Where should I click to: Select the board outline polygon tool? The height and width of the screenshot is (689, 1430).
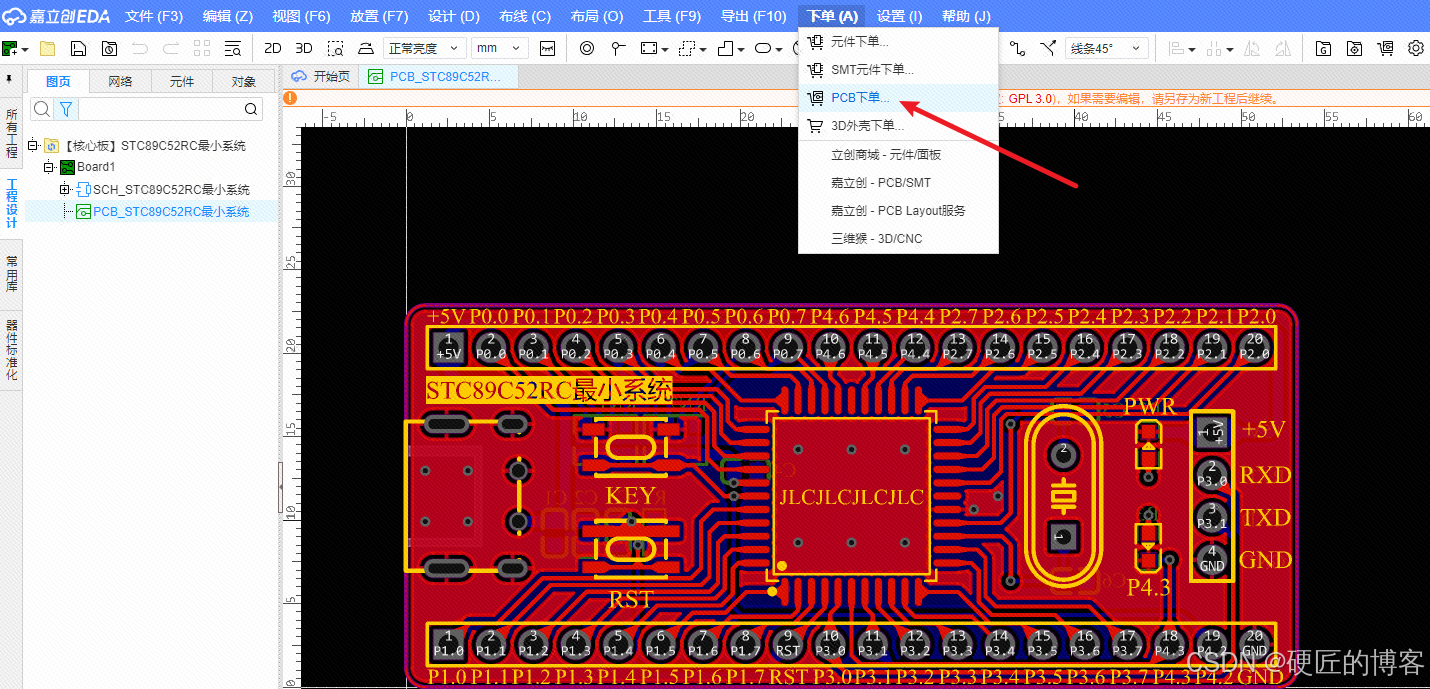click(725, 48)
